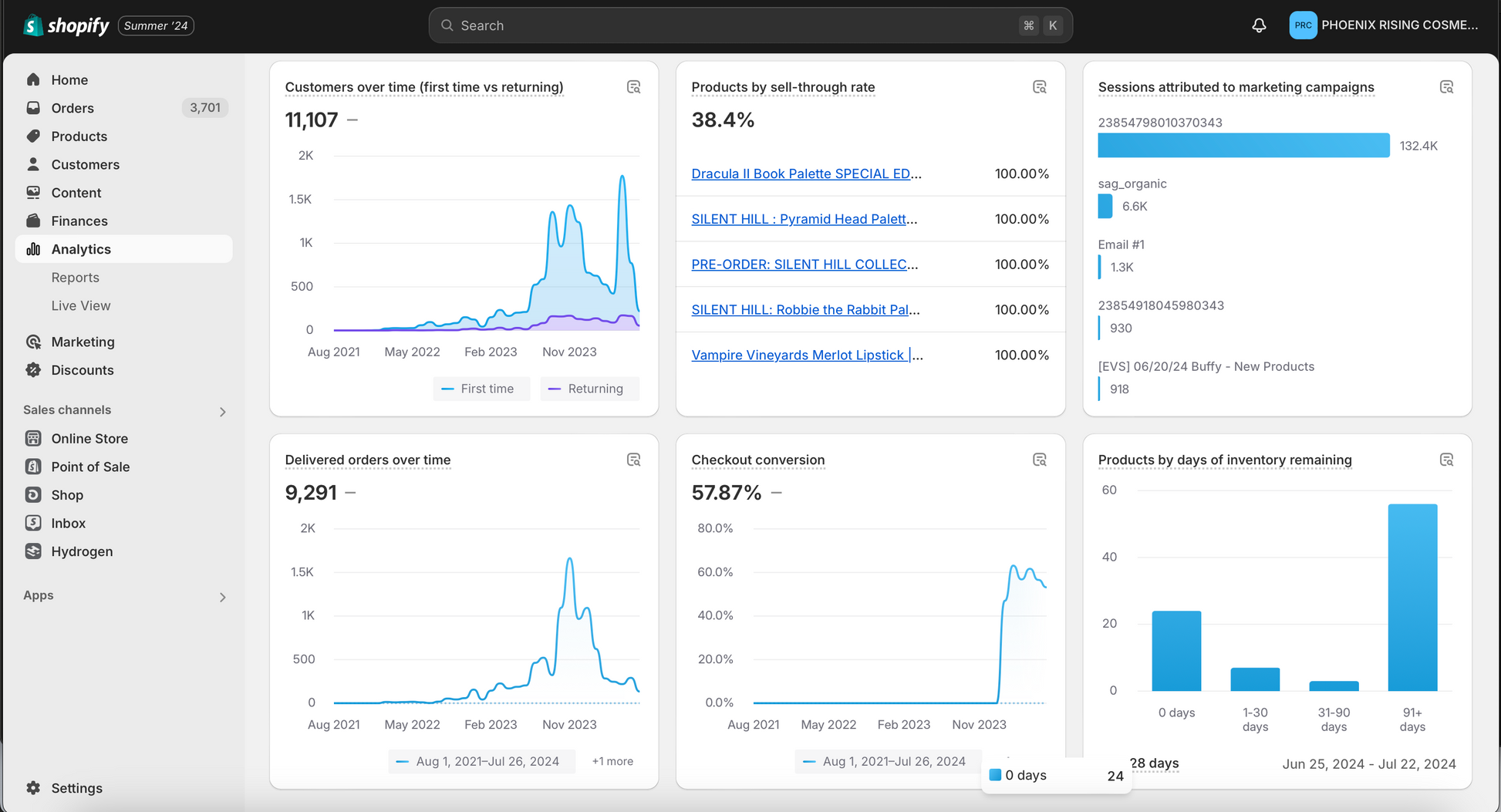
Task: Expand the Sales channels section
Action: pos(222,412)
